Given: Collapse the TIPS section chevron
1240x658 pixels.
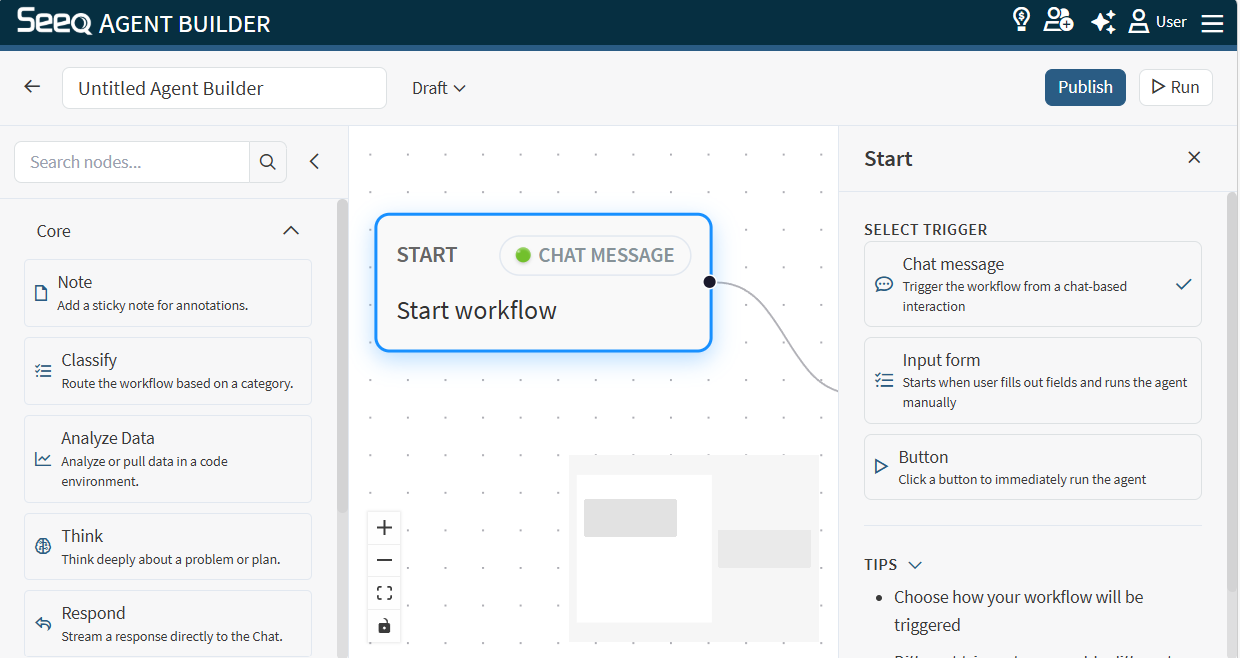Looking at the screenshot, I should coord(914,564).
